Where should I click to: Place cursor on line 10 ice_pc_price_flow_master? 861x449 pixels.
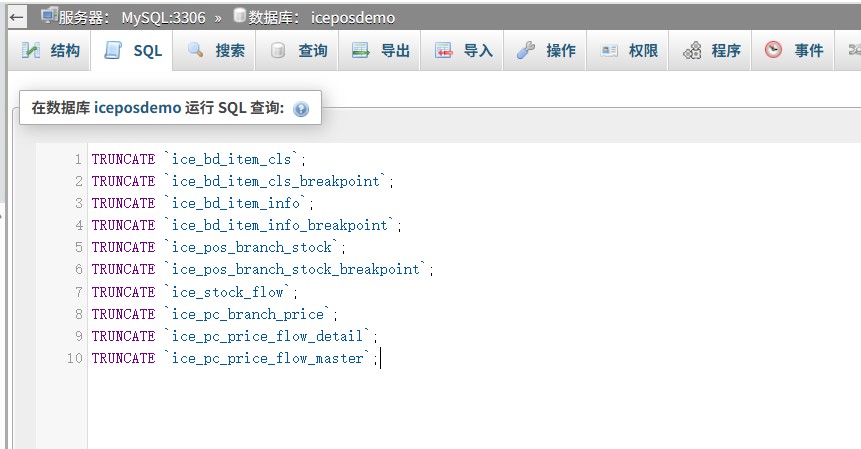pos(267,358)
